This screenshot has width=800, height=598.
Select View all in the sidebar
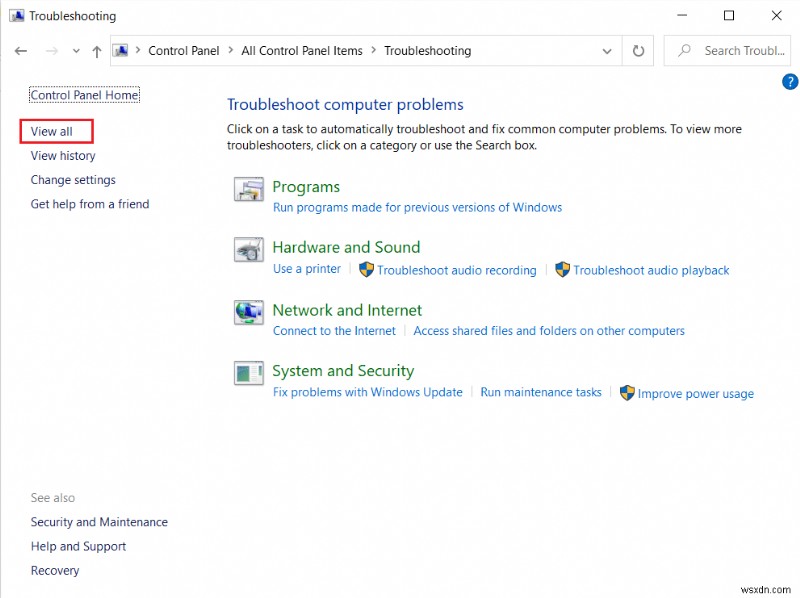[55, 131]
